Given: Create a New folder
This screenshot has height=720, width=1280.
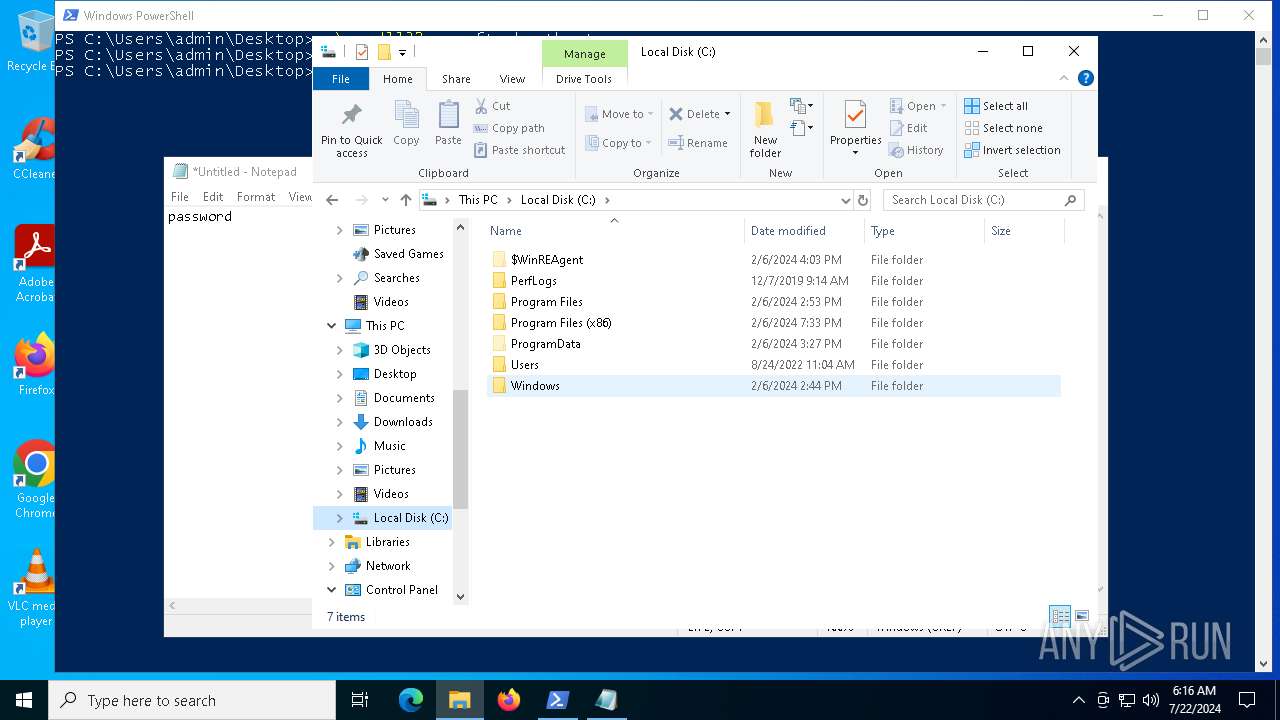Looking at the screenshot, I should click(x=765, y=129).
